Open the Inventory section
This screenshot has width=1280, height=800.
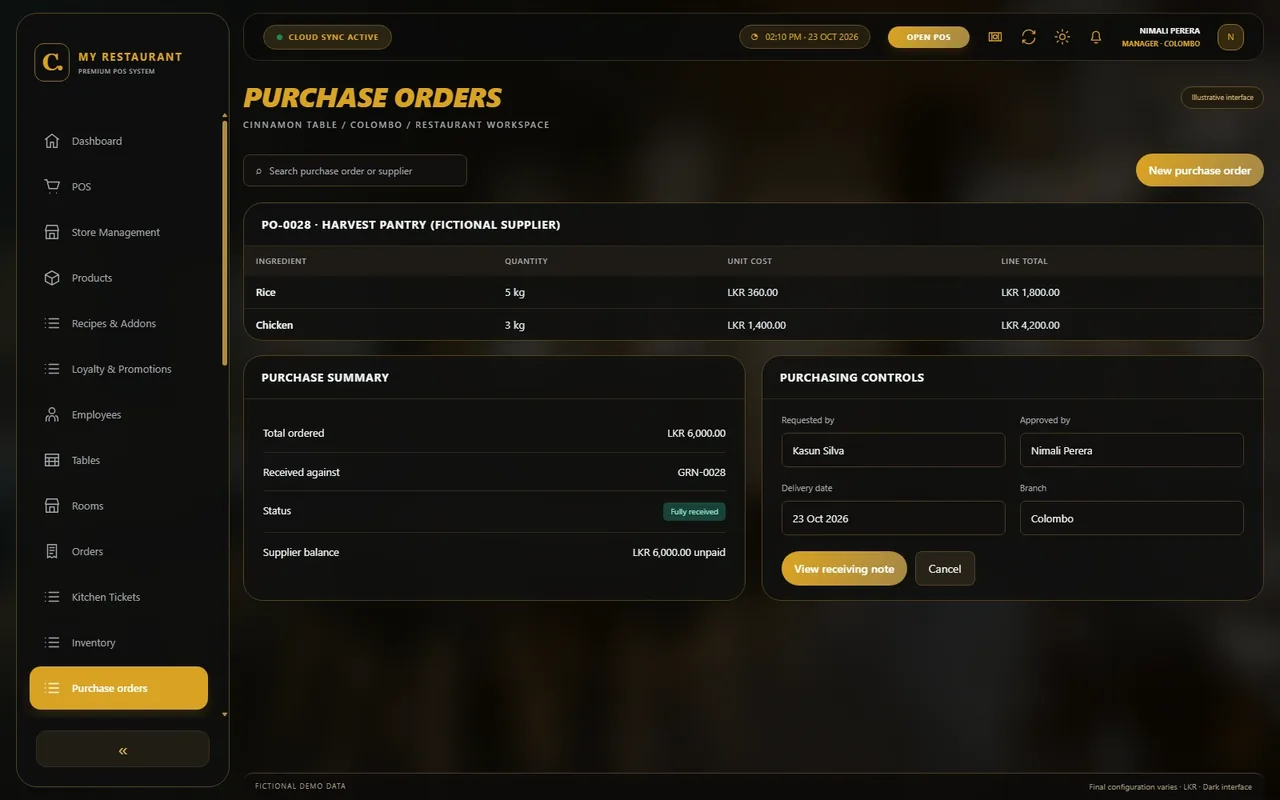tap(119, 643)
